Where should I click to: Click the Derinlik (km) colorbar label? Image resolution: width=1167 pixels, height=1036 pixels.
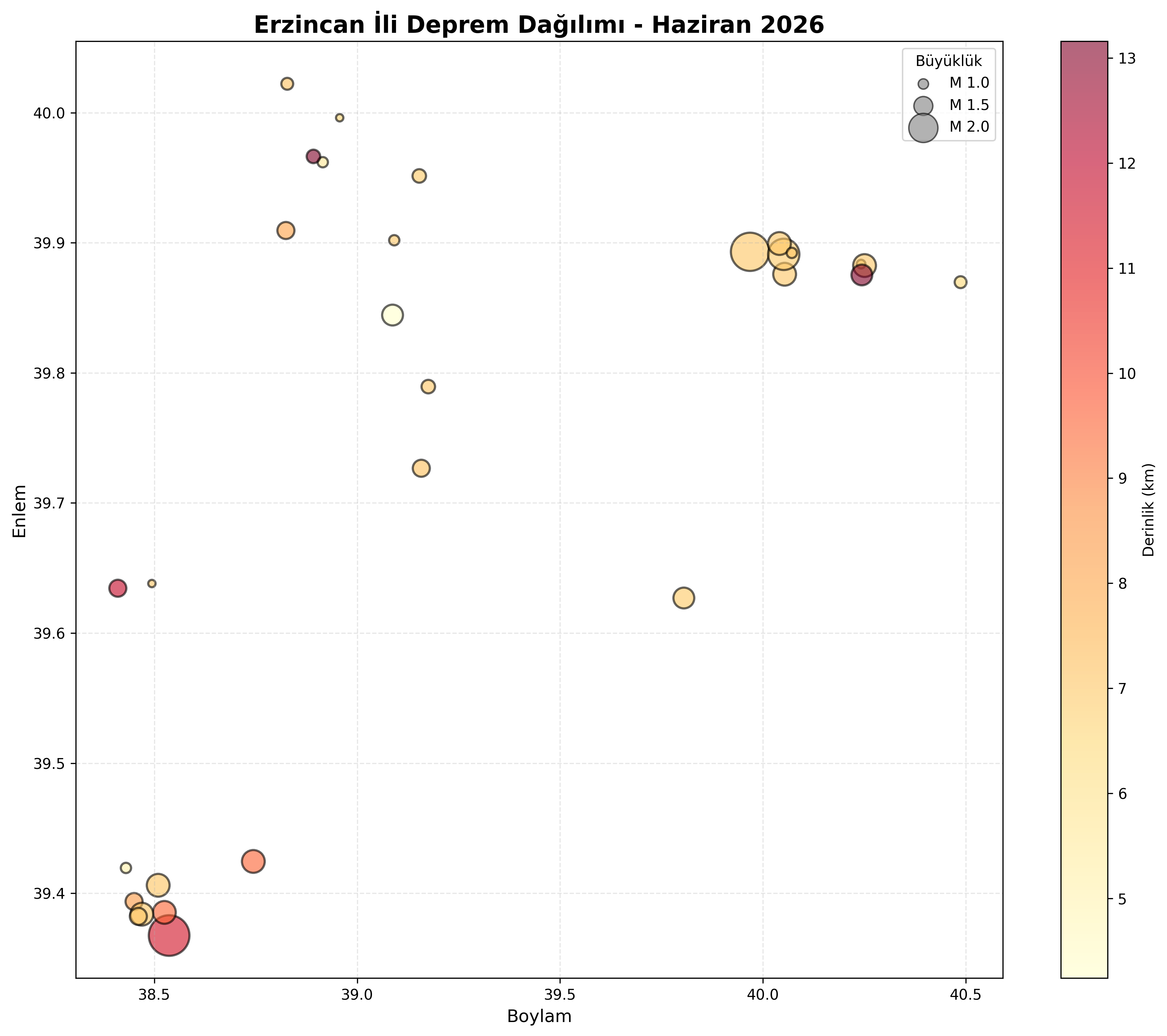1149,510
